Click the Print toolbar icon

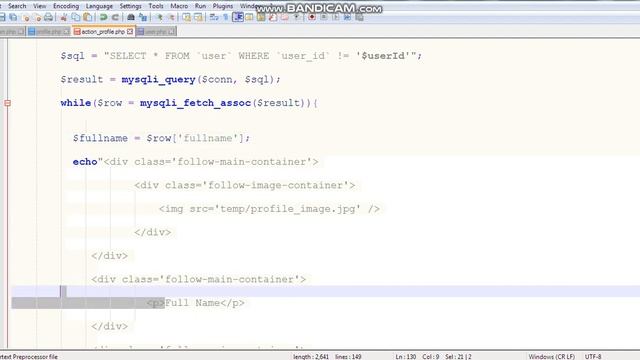[49, 17]
